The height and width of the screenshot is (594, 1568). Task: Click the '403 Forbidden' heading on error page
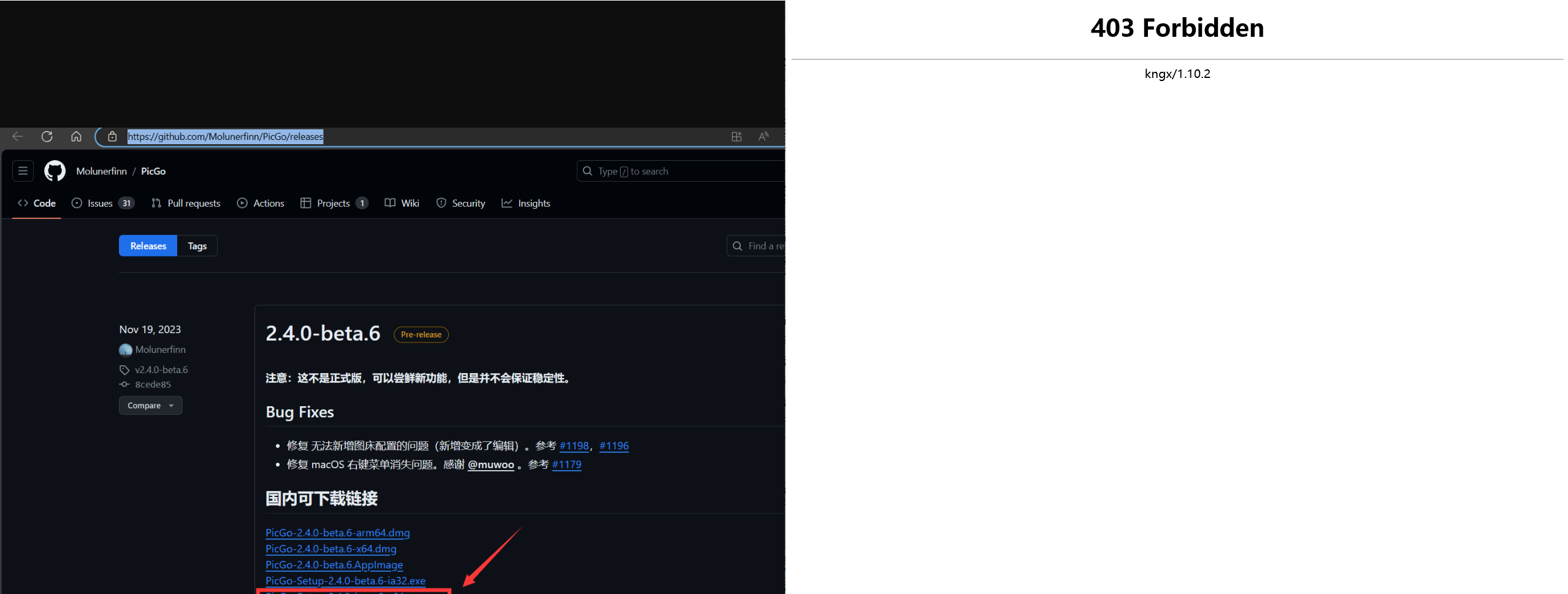1177,28
